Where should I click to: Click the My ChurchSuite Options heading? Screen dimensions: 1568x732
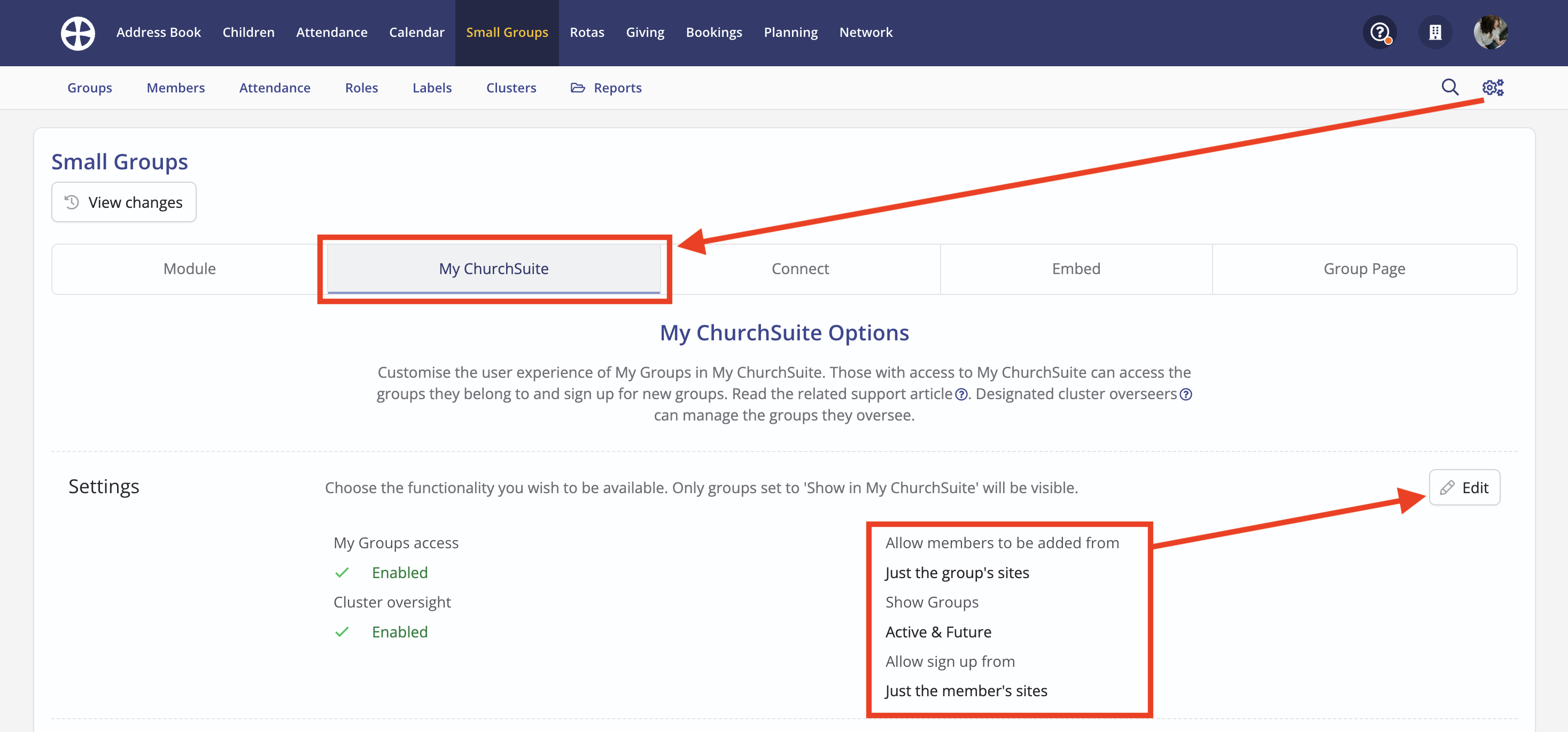pos(784,333)
